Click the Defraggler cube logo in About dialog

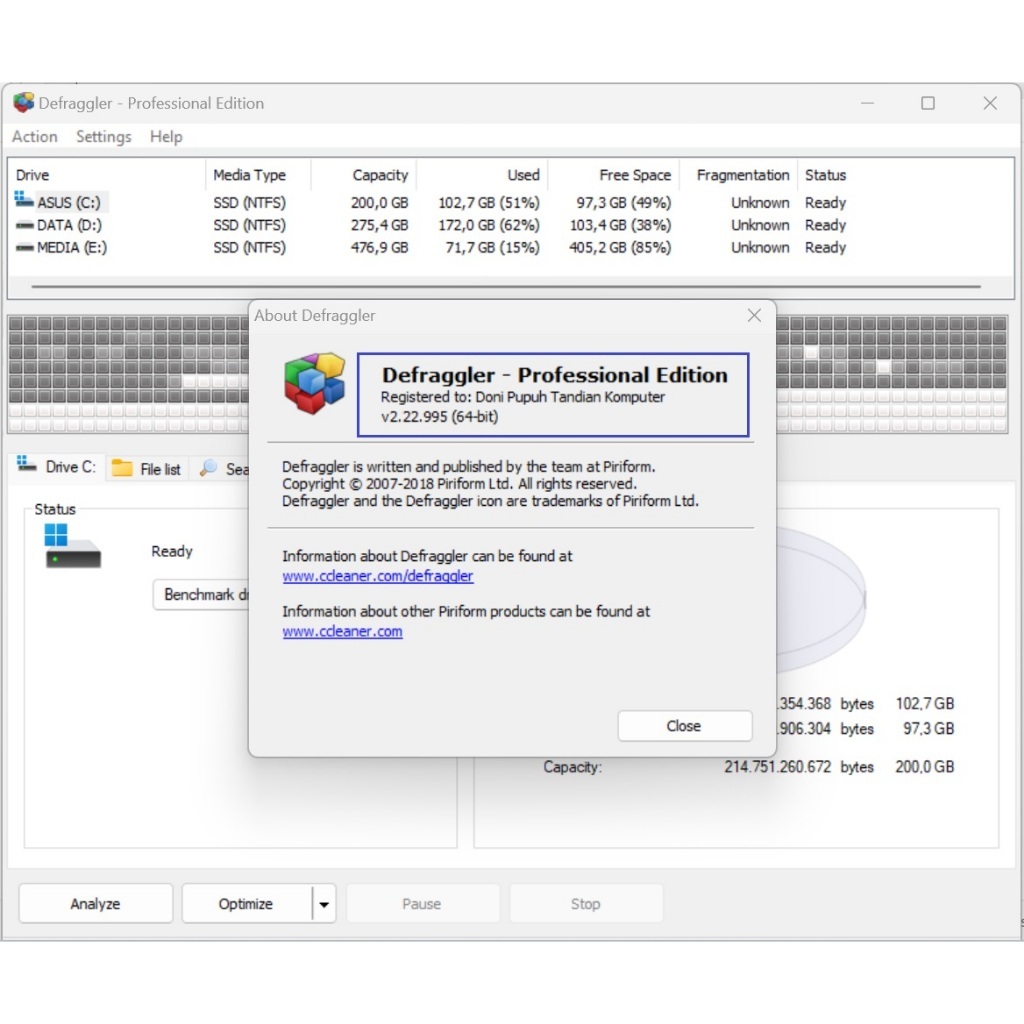[x=314, y=383]
